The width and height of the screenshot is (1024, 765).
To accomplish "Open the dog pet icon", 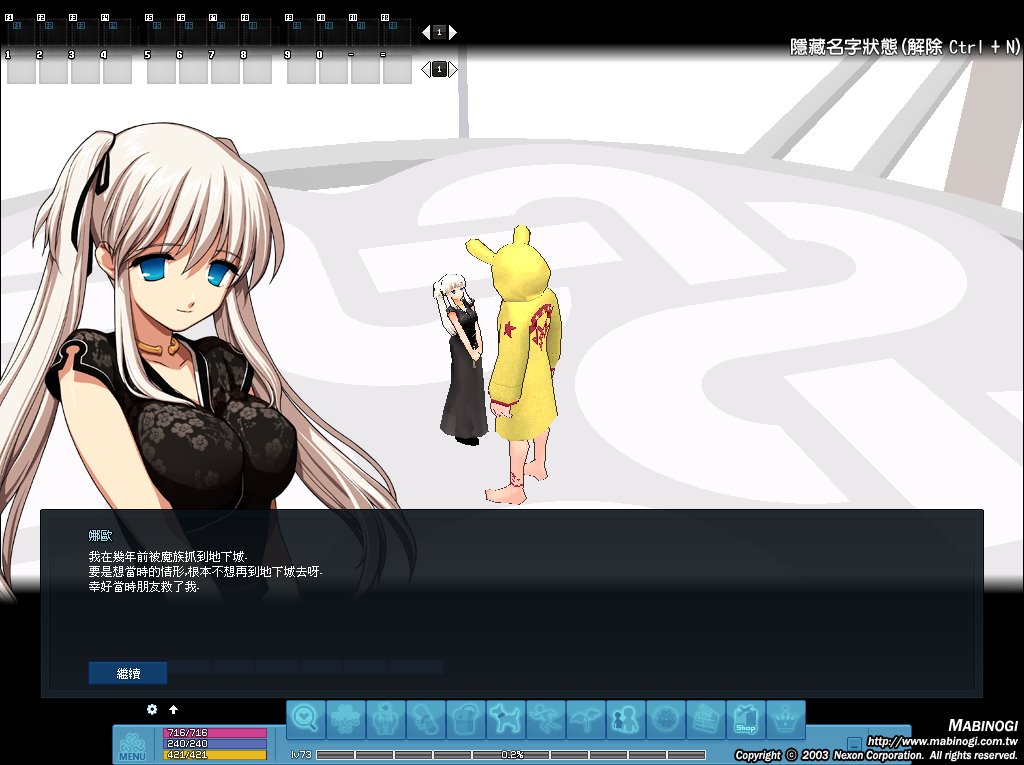I will pos(506,719).
